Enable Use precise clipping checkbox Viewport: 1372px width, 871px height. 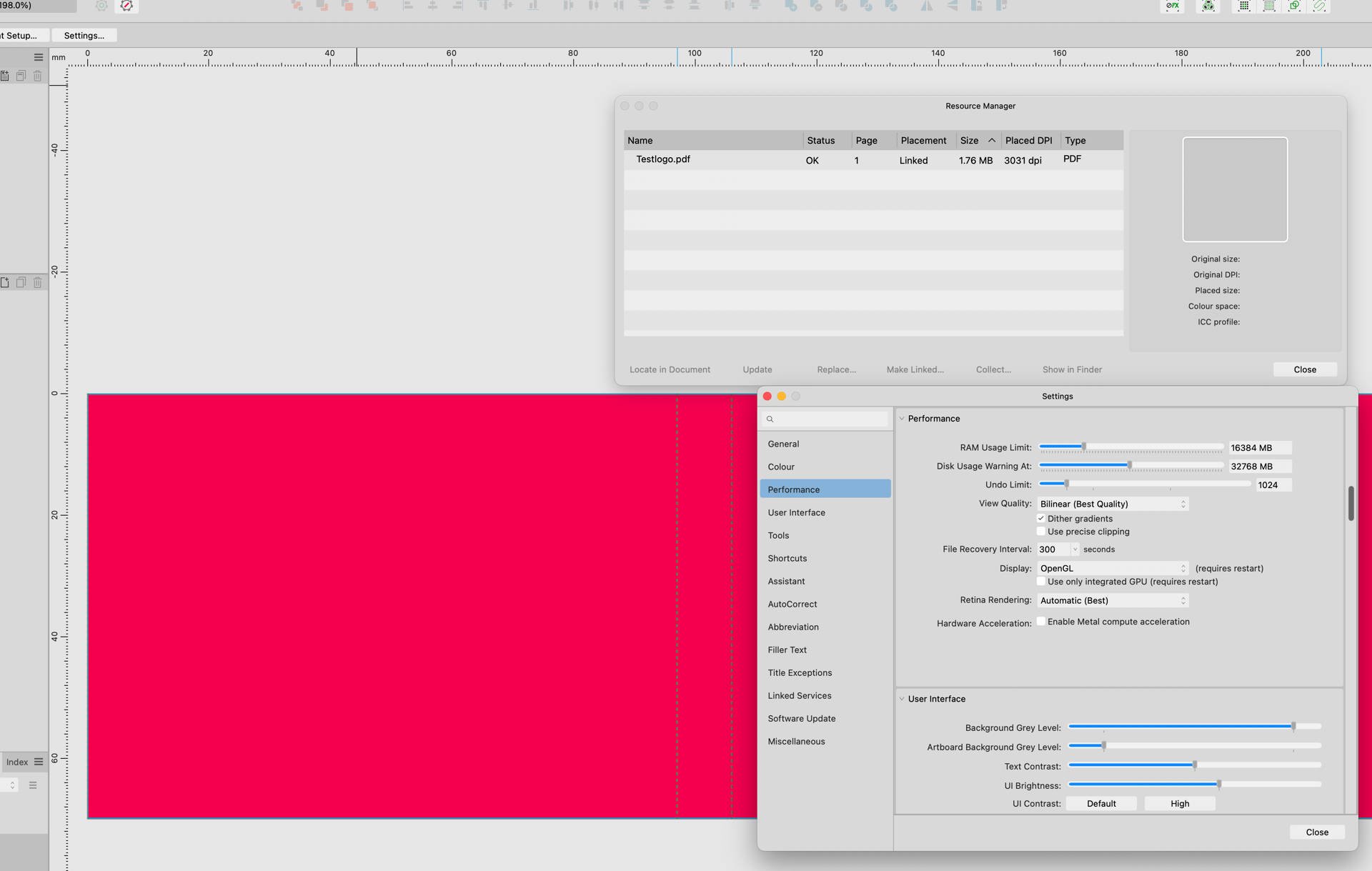coord(1041,532)
